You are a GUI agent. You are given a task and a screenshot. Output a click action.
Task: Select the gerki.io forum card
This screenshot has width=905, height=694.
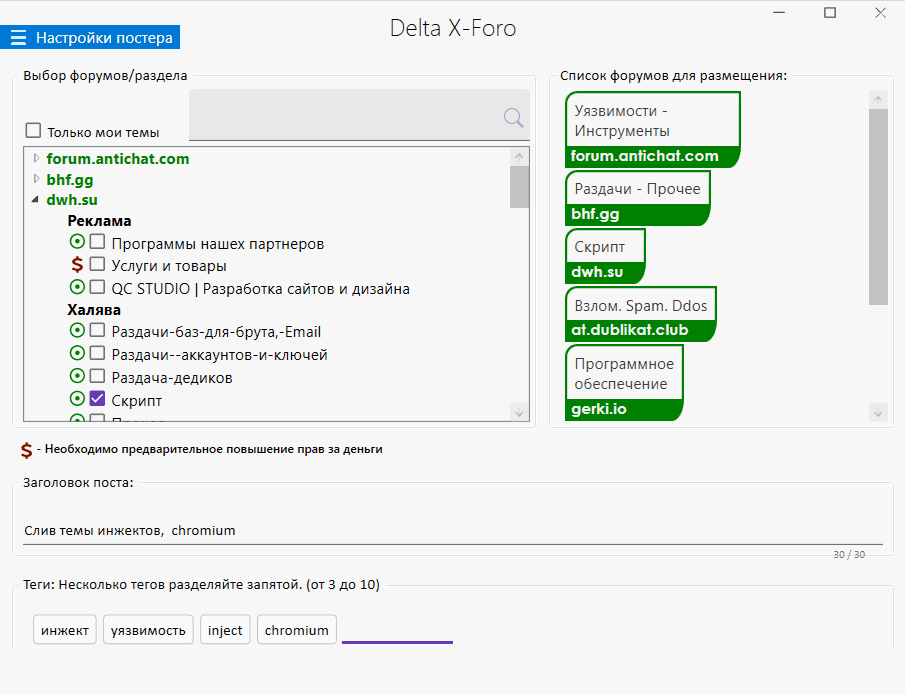pyautogui.click(x=624, y=382)
